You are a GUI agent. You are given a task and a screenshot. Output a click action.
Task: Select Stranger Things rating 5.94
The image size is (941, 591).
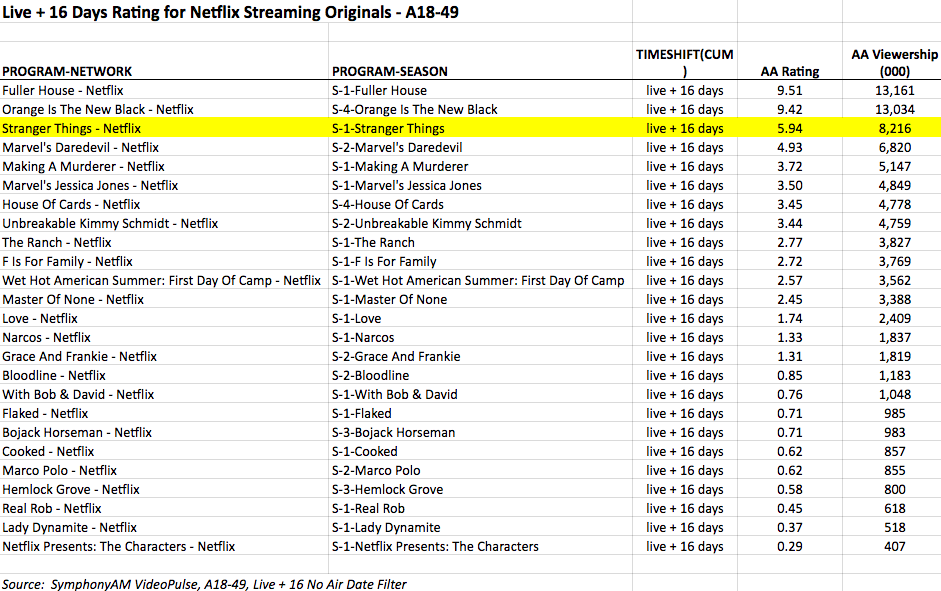pos(790,128)
